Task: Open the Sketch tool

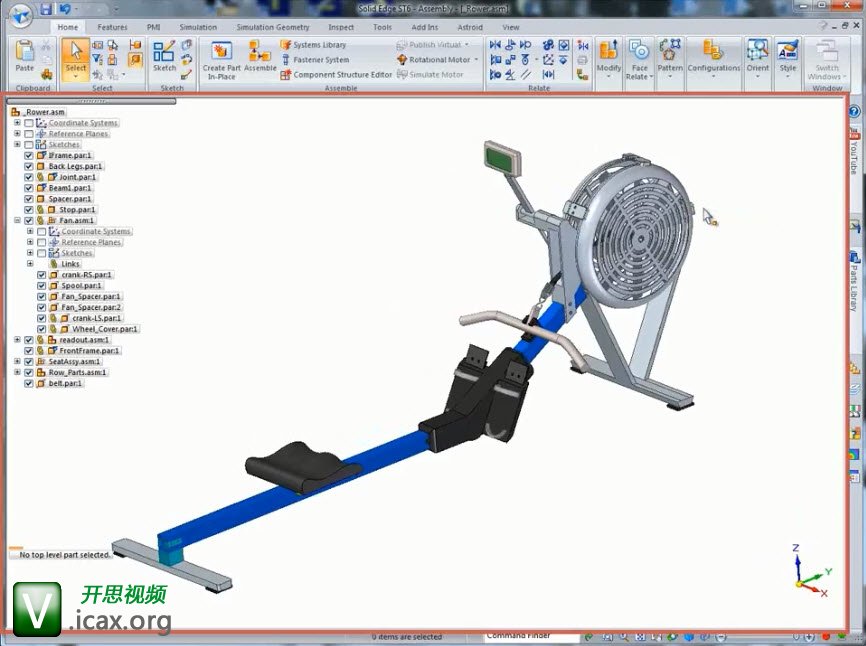Action: (x=164, y=56)
